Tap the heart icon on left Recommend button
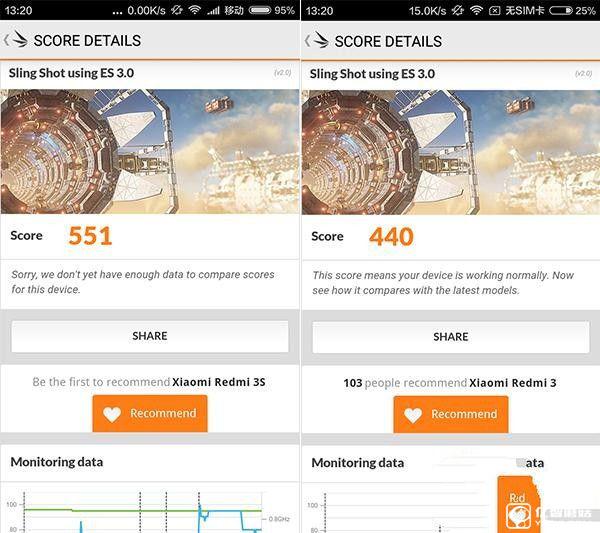 click(112, 414)
